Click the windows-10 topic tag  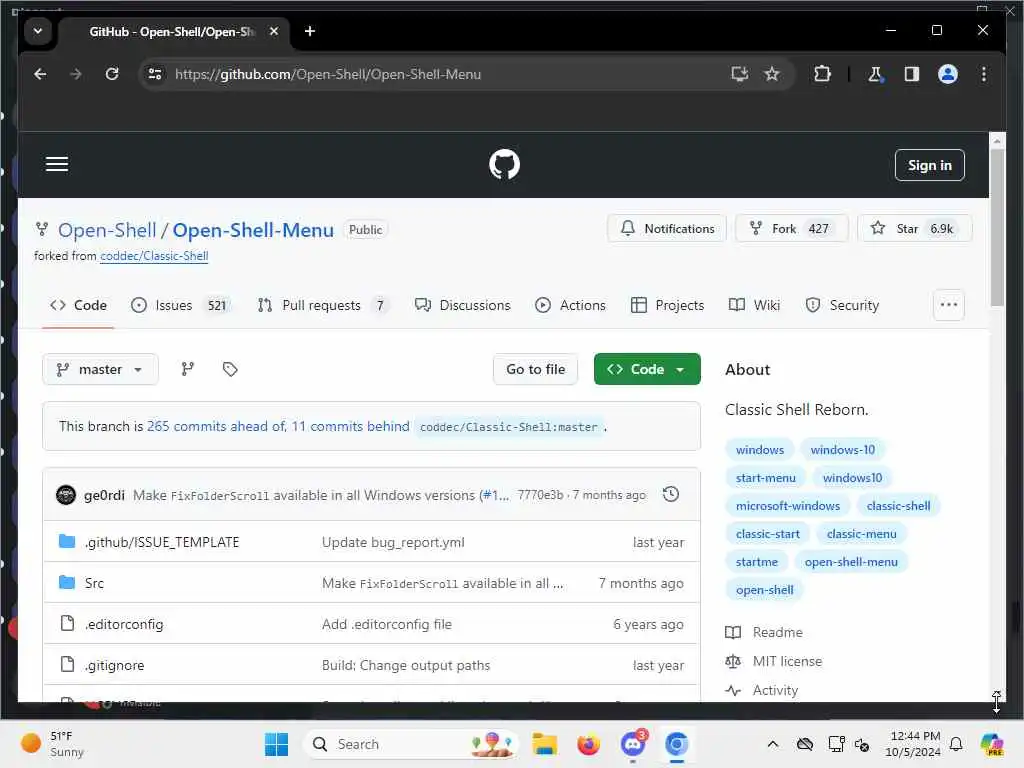[842, 449]
